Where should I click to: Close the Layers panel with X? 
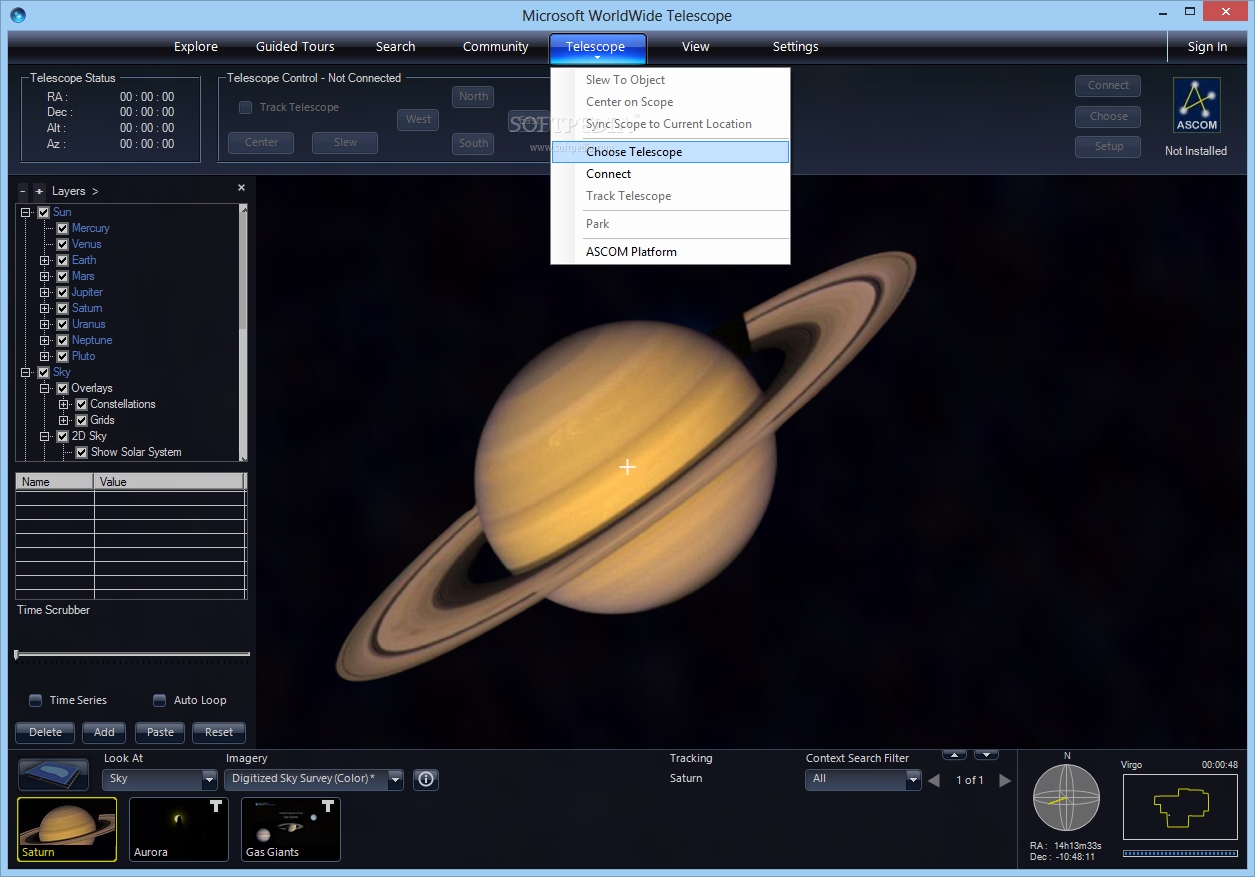tap(241, 188)
